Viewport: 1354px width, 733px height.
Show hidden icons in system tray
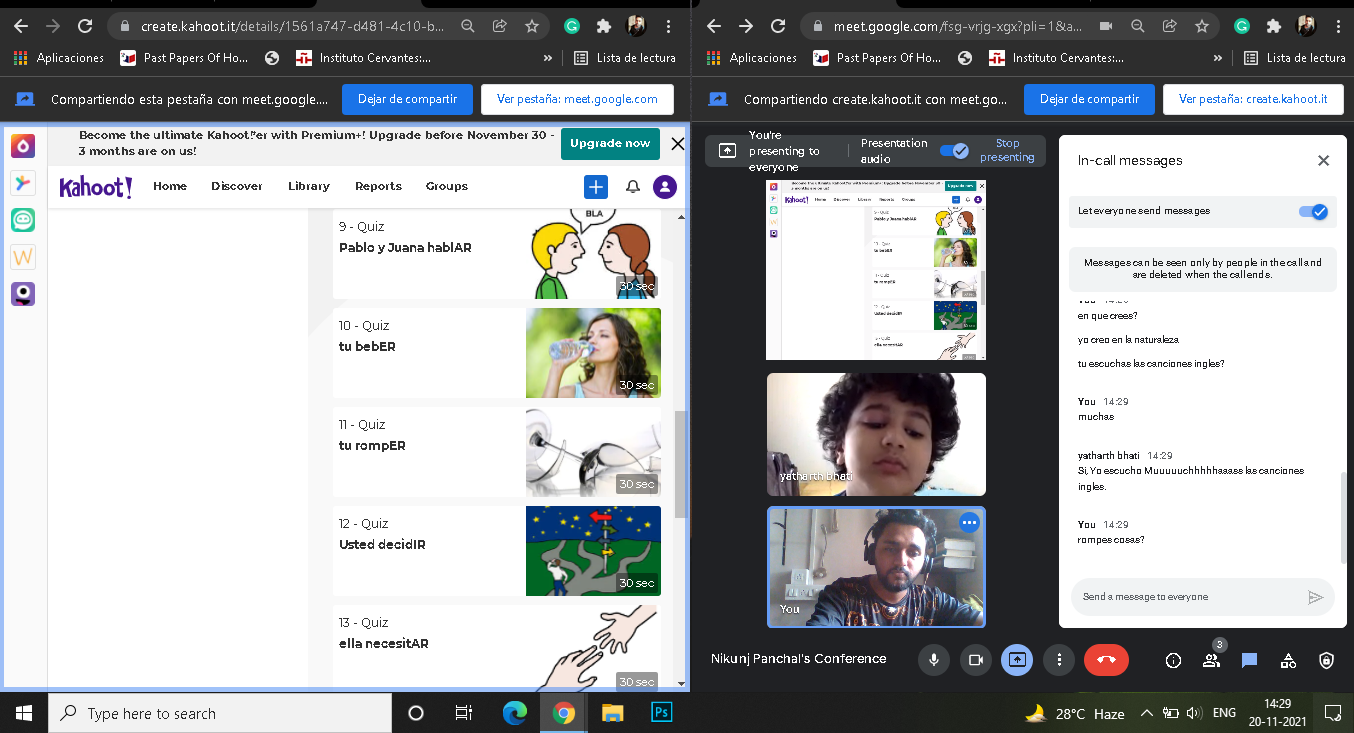[x=1146, y=714]
